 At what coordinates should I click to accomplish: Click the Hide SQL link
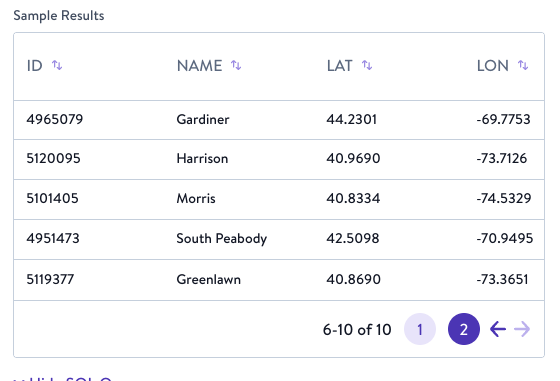point(63,379)
